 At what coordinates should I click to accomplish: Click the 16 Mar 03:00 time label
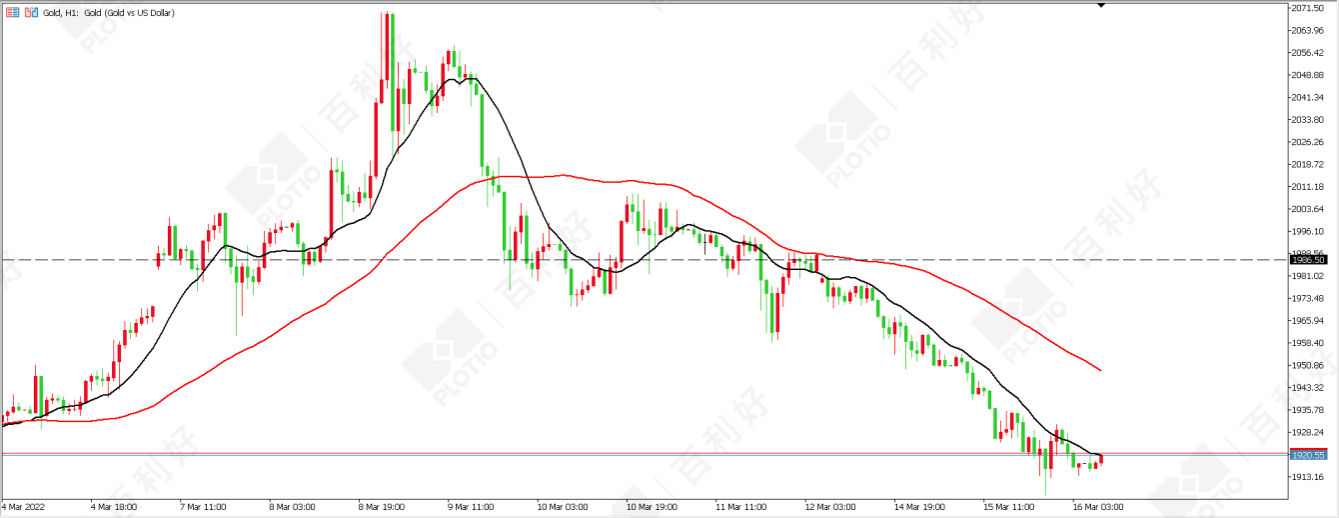click(x=1100, y=507)
